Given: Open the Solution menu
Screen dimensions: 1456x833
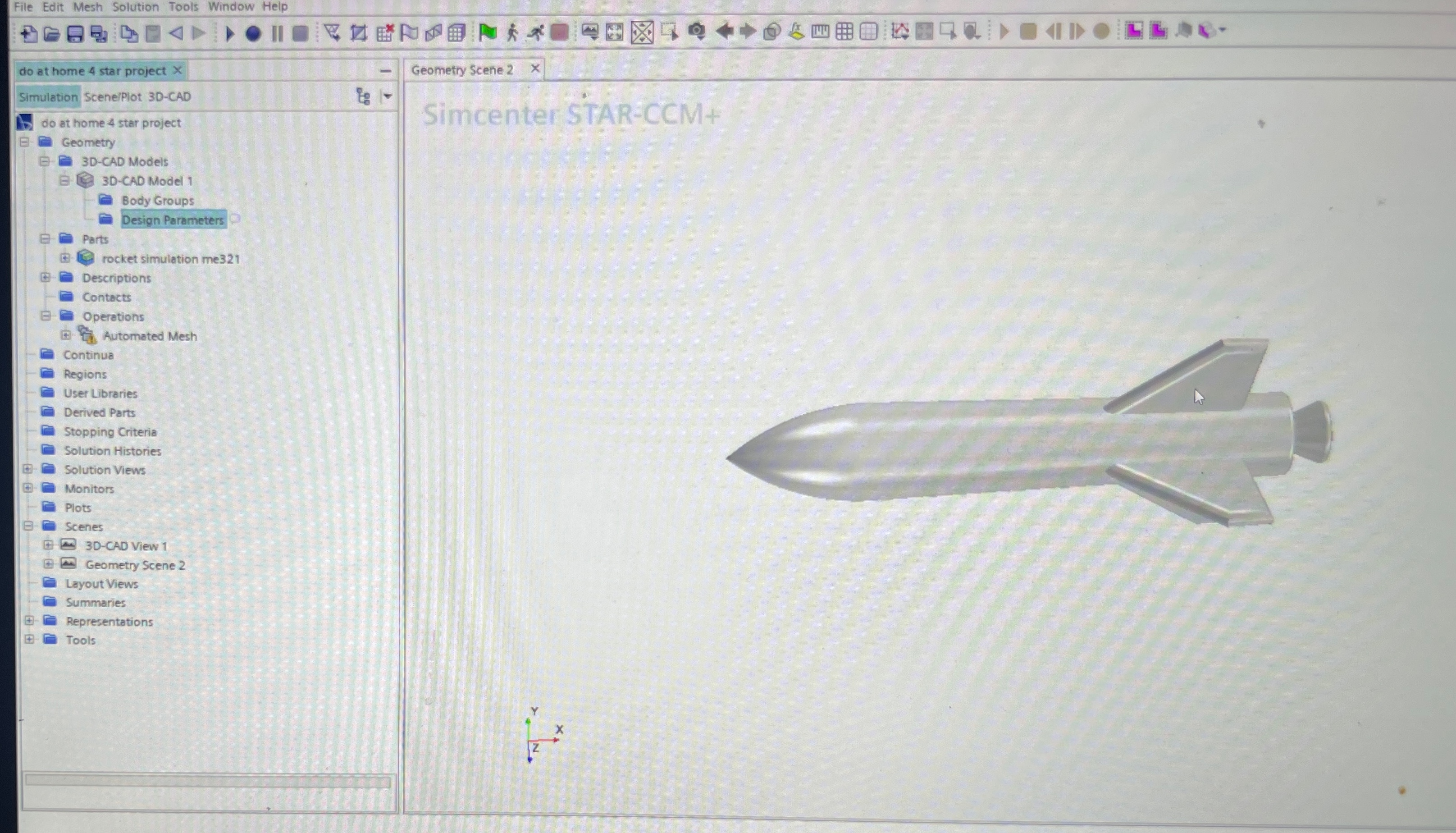Looking at the screenshot, I should (x=135, y=6).
